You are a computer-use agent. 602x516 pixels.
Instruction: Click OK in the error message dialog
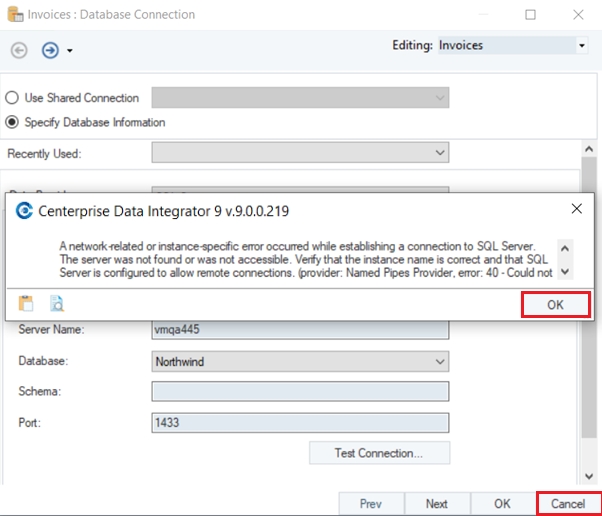[556, 305]
